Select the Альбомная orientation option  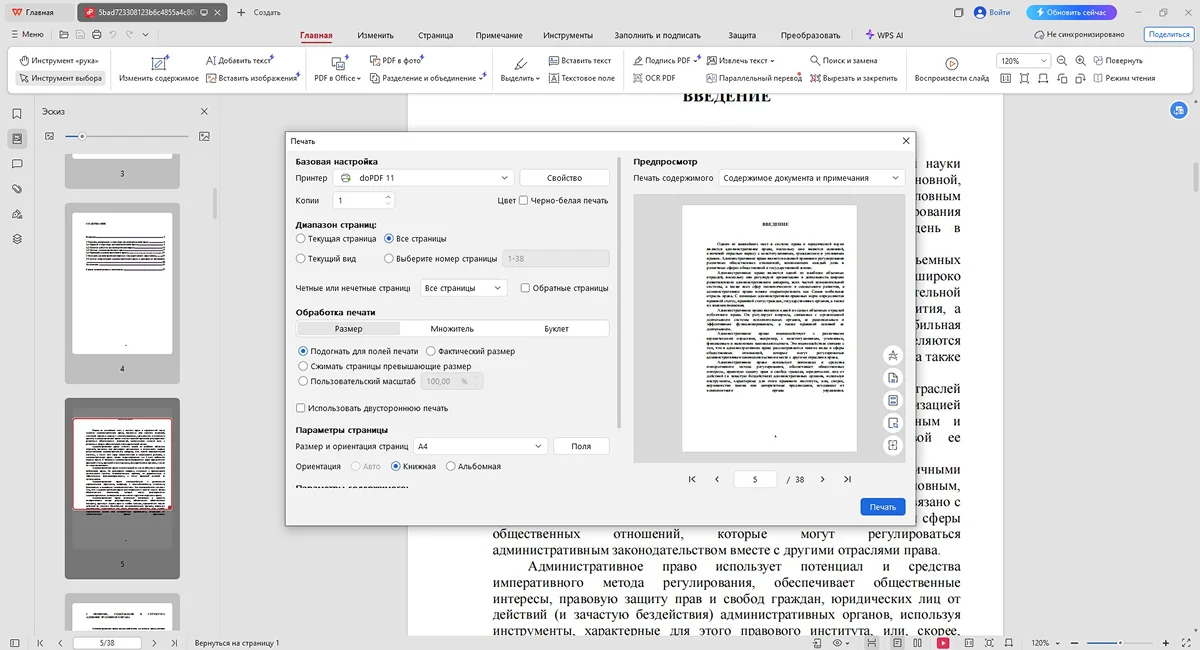pyautogui.click(x=451, y=466)
